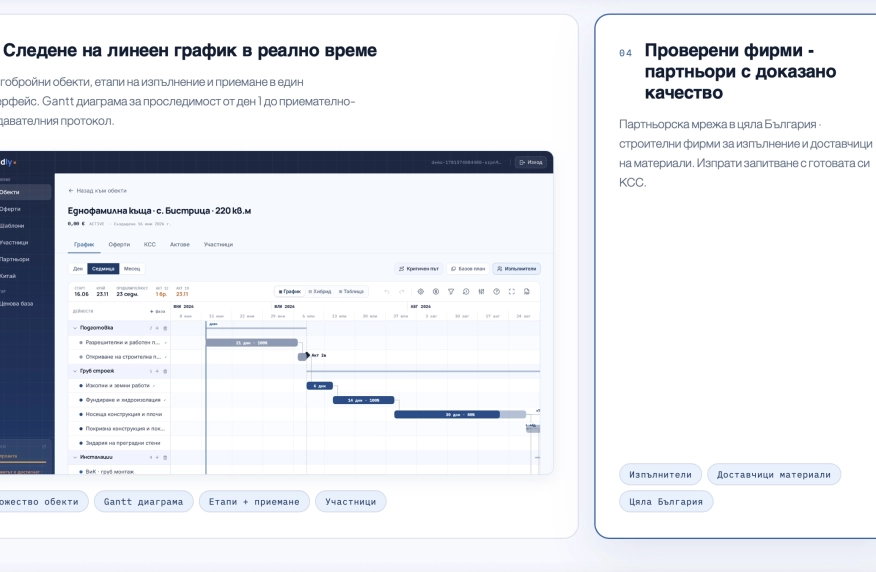Click the plus icon on the Груб строеж row

tap(157, 371)
